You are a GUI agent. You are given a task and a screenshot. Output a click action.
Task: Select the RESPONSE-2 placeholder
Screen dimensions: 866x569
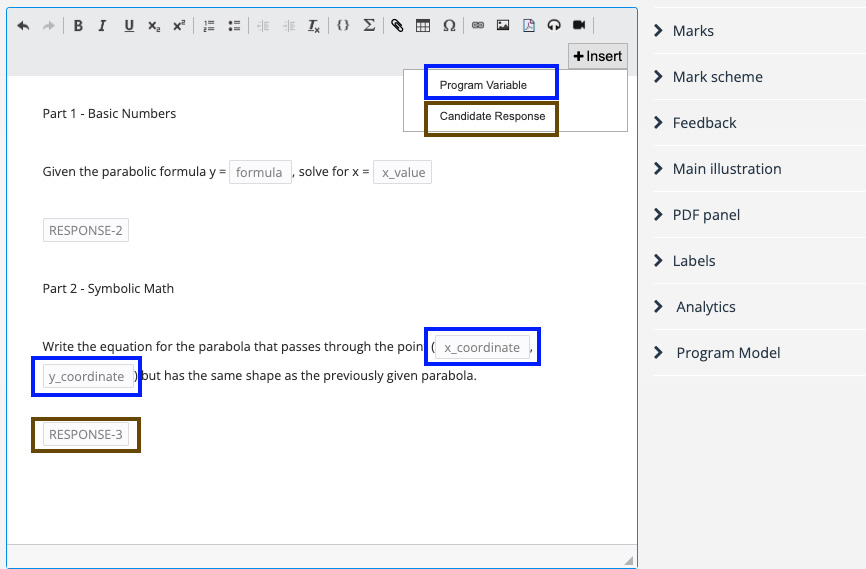coord(86,231)
